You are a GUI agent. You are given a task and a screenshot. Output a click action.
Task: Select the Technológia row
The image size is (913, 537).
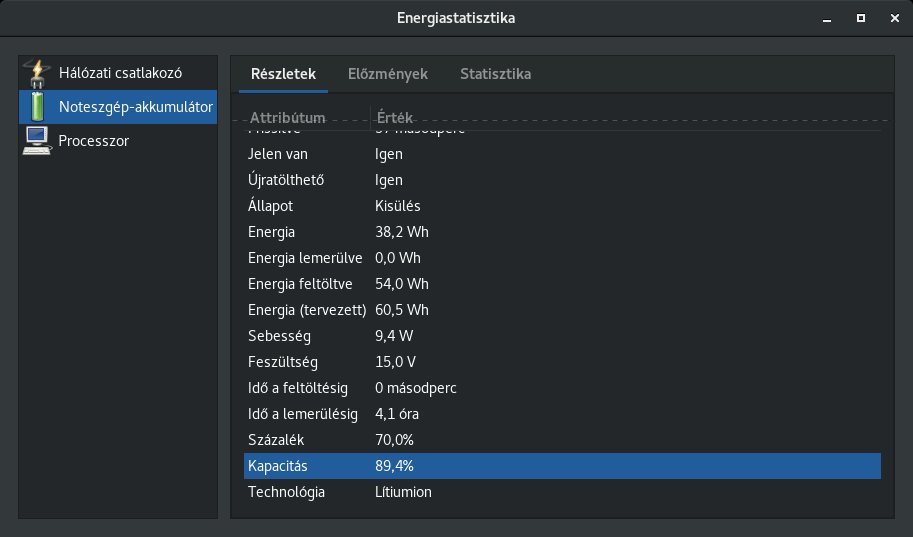(561, 492)
